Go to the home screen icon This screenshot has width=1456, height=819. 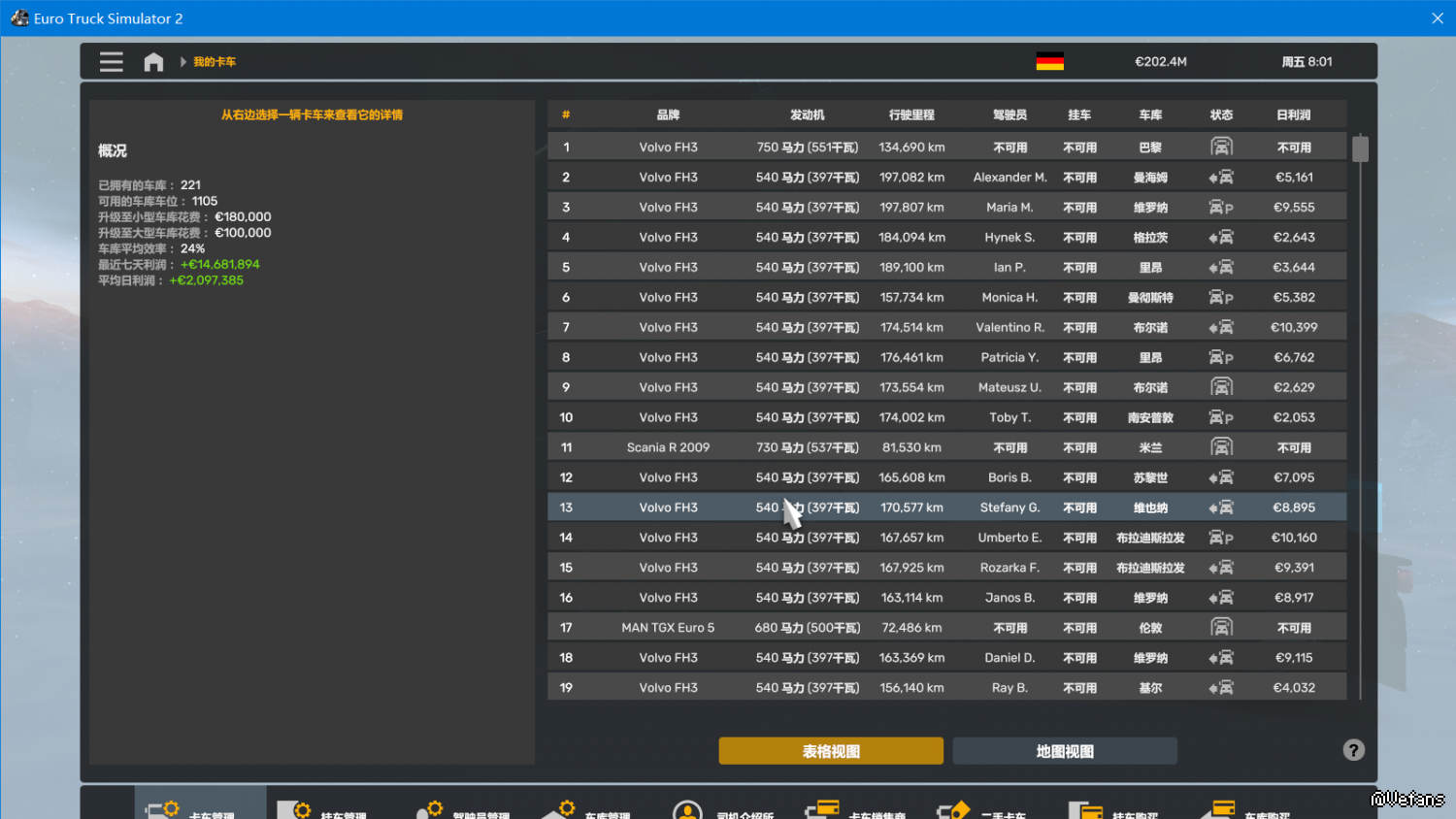click(x=153, y=62)
